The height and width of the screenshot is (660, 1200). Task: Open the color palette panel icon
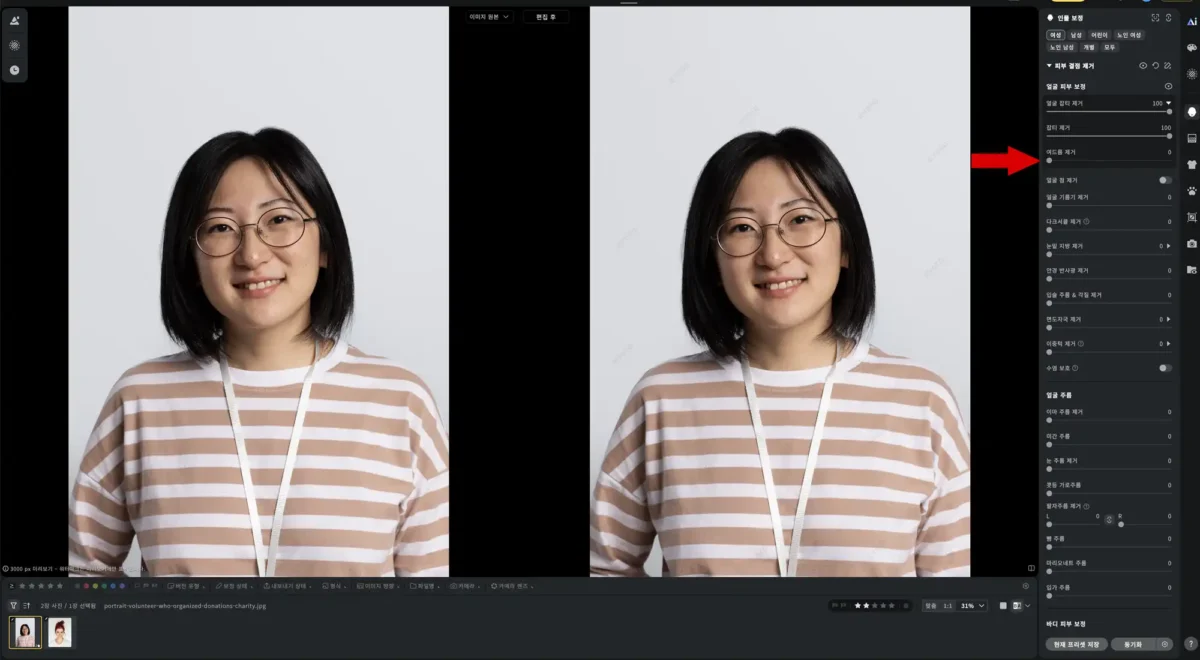pos(1191,47)
